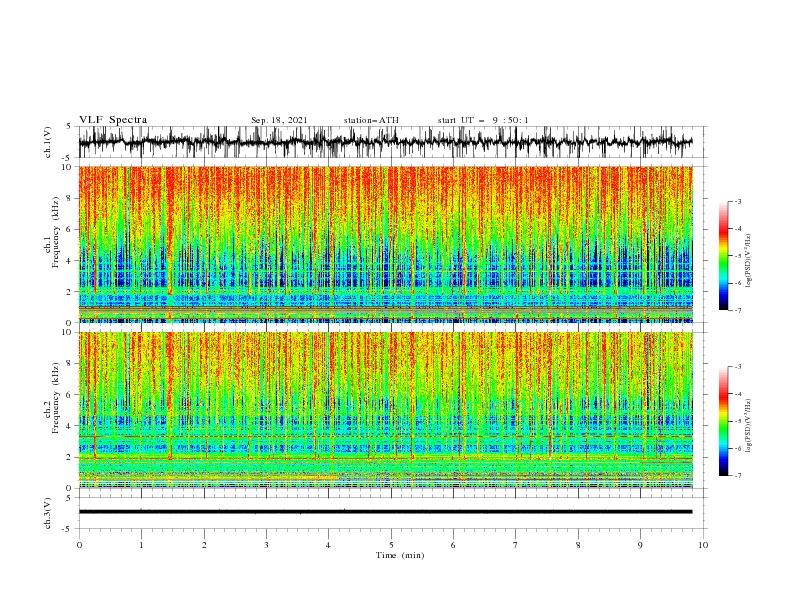
Task: Click the ch.2 spectrogram panel
Action: tap(385, 410)
